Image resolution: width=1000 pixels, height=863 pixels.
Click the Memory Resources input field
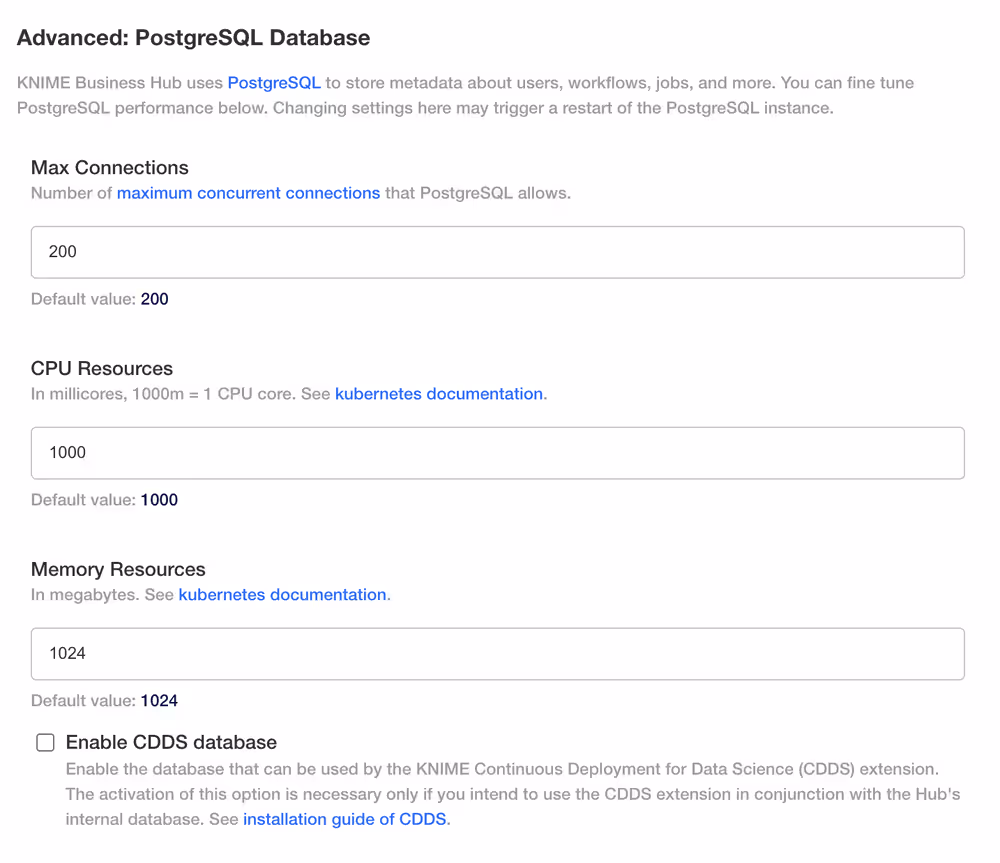point(497,653)
